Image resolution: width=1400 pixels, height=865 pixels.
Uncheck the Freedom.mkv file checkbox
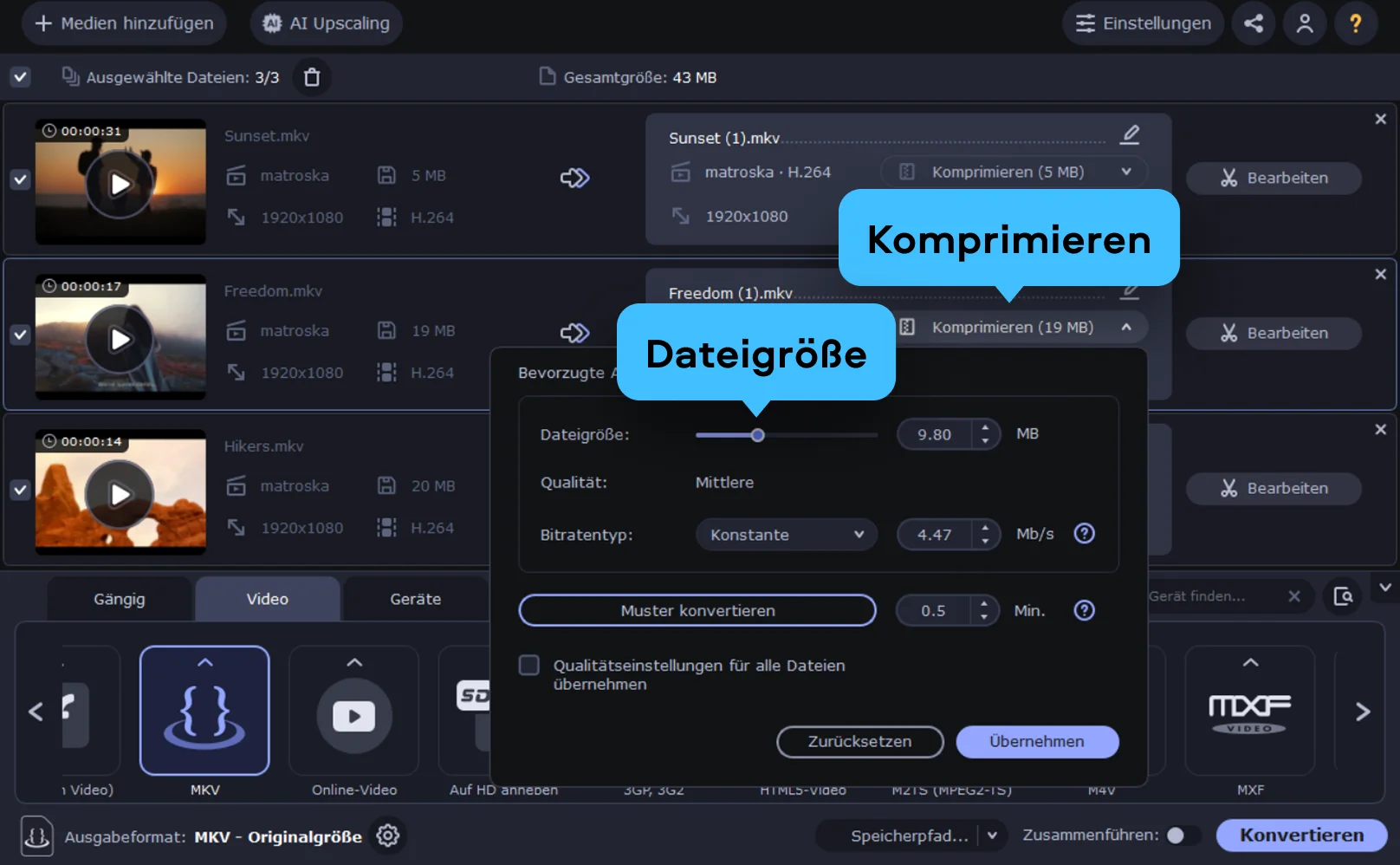tap(20, 335)
